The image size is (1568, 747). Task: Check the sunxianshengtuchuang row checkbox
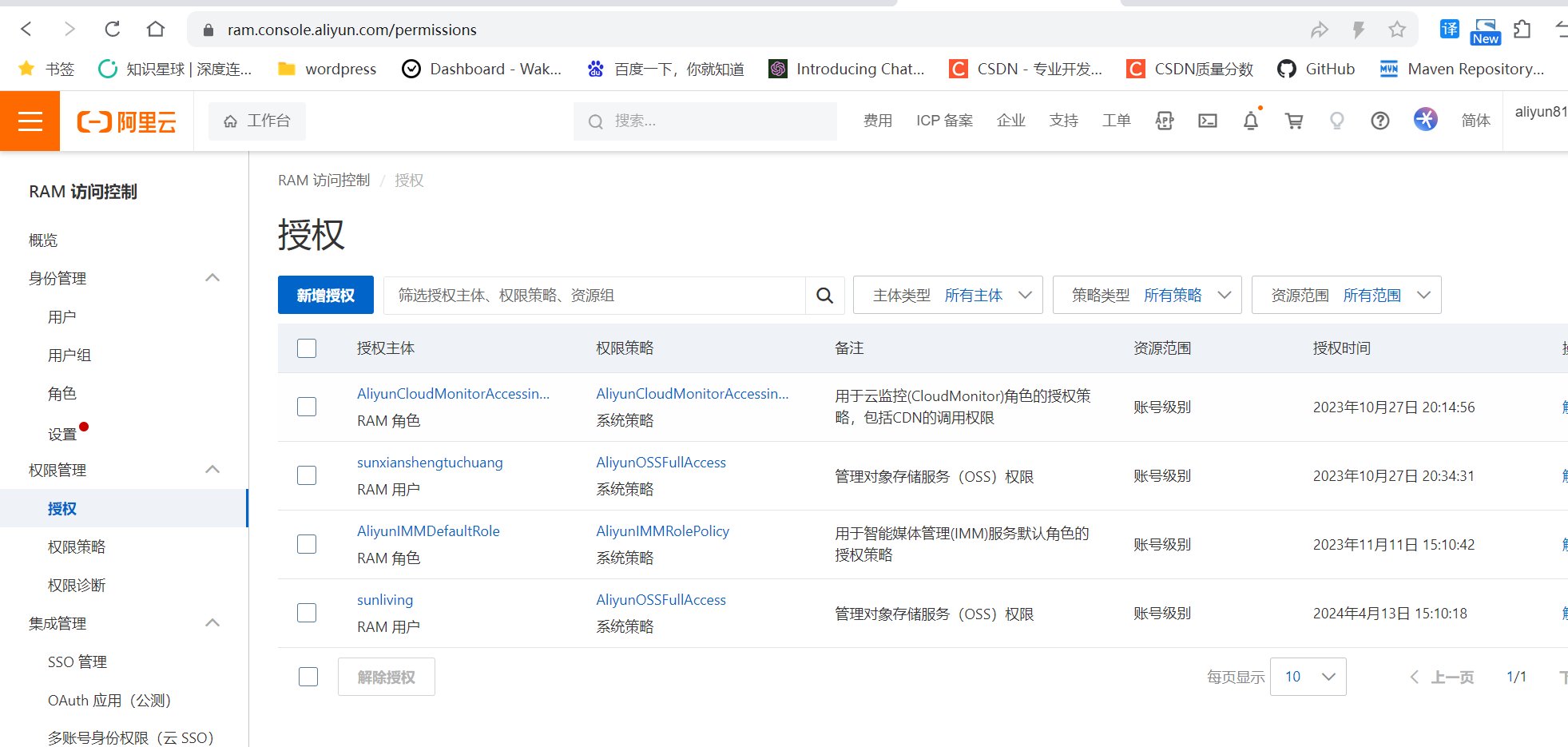click(x=307, y=475)
